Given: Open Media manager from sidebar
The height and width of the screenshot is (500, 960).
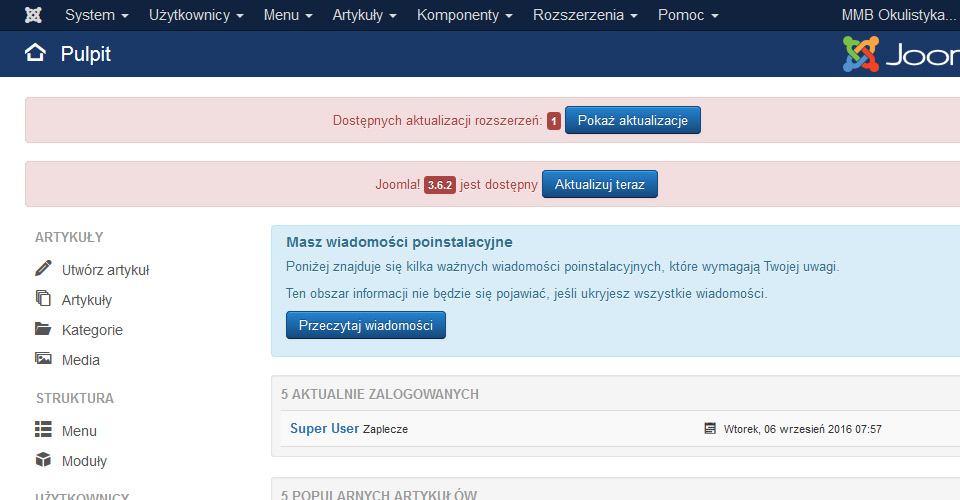Looking at the screenshot, I should [x=81, y=360].
